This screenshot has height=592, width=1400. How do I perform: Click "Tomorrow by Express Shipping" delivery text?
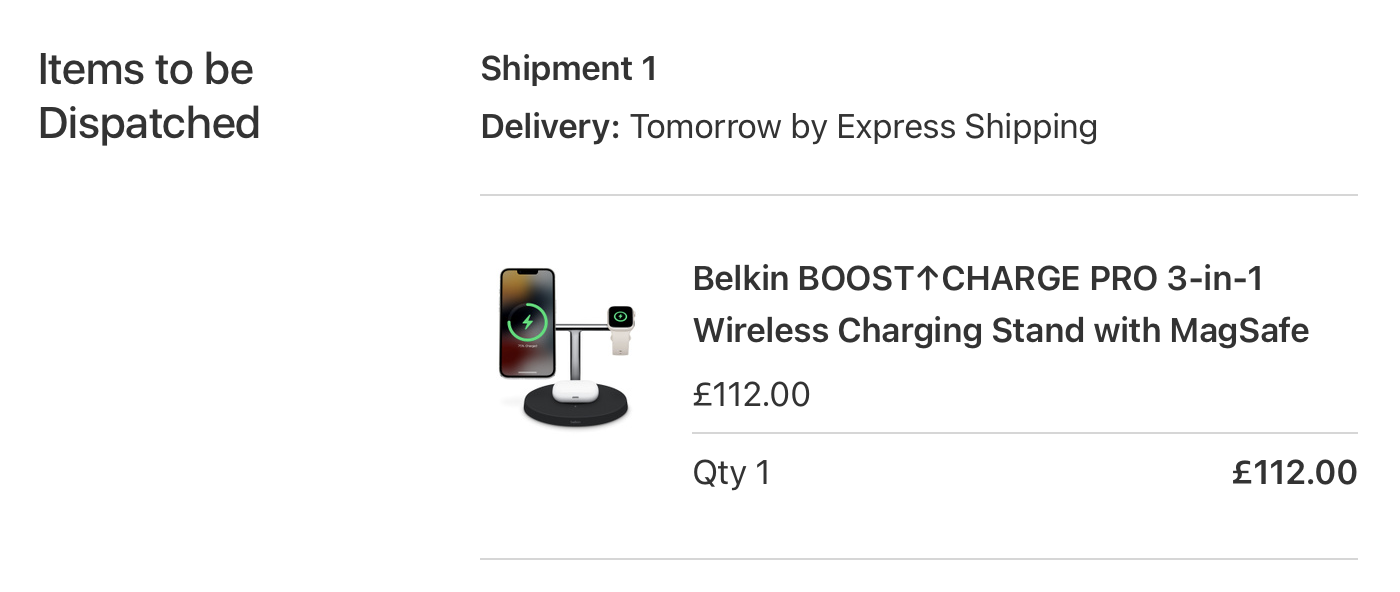(x=863, y=127)
